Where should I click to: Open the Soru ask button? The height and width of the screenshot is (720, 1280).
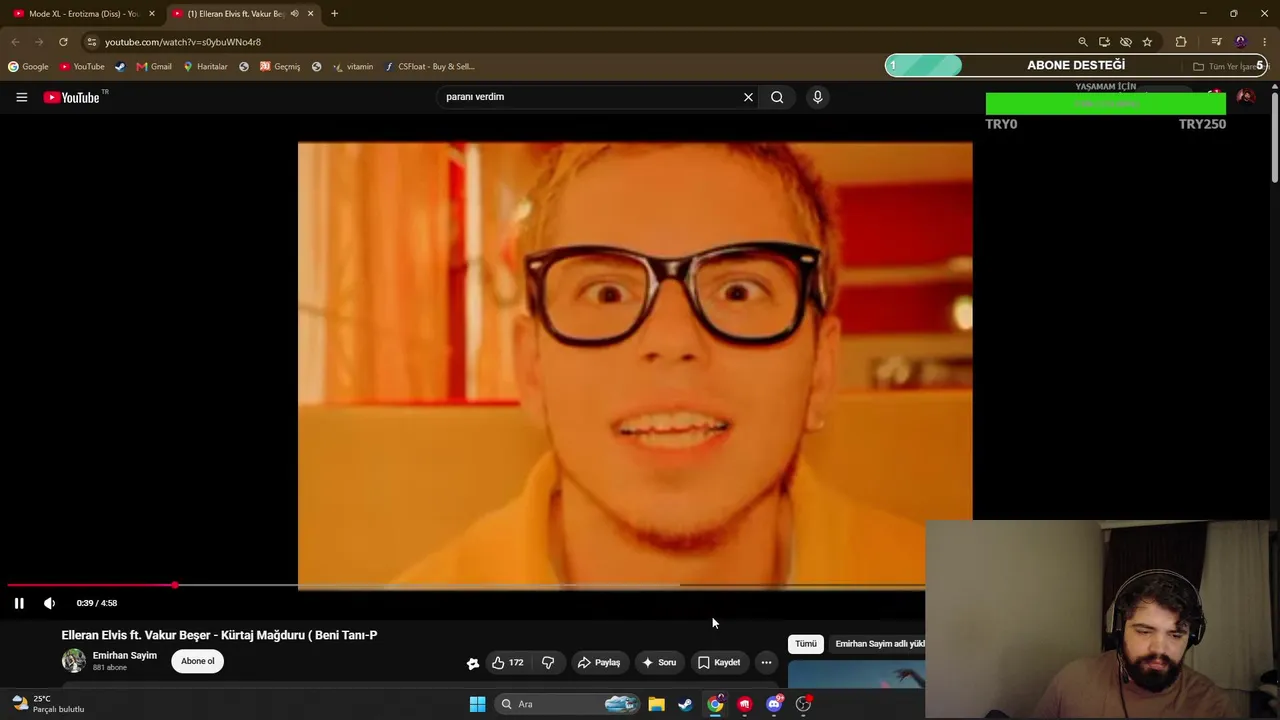(x=659, y=662)
